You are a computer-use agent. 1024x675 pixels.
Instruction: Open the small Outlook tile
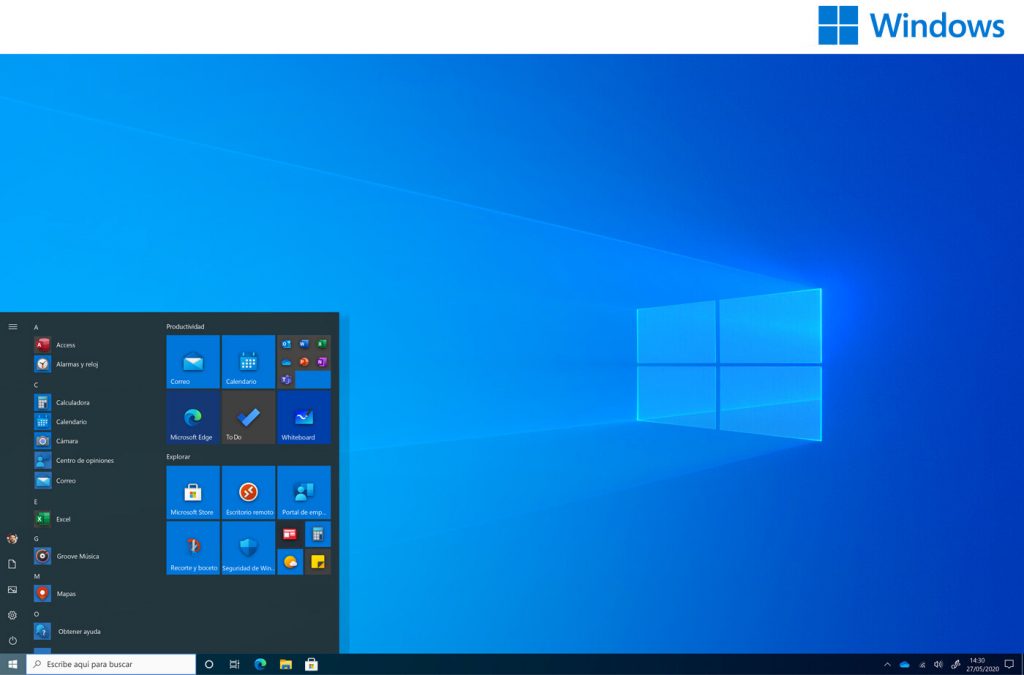pyautogui.click(x=286, y=343)
